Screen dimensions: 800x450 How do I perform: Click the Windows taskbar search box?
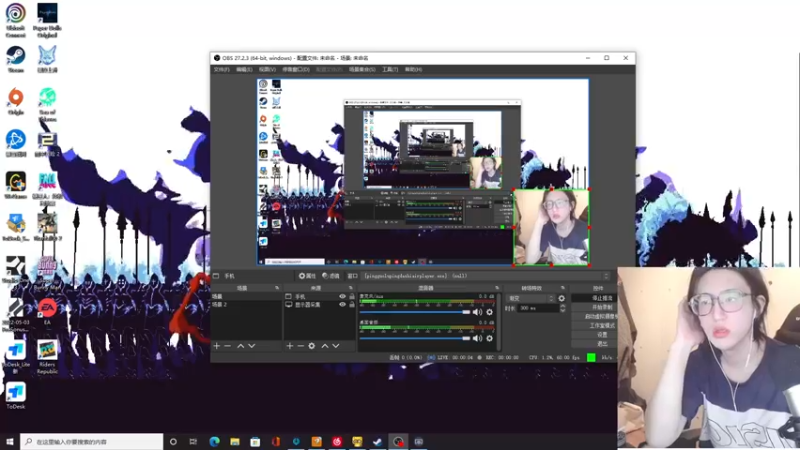92,442
